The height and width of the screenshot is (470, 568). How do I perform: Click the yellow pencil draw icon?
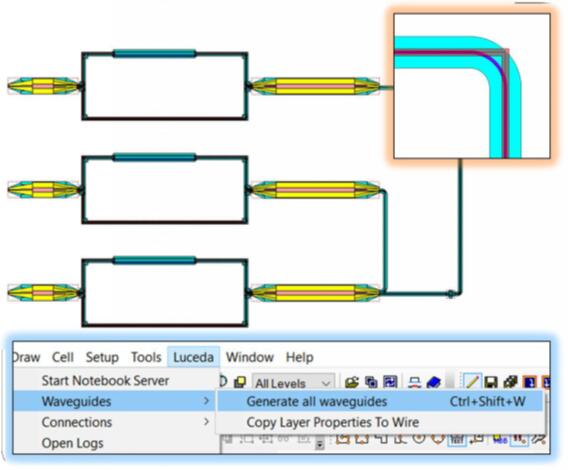[472, 381]
